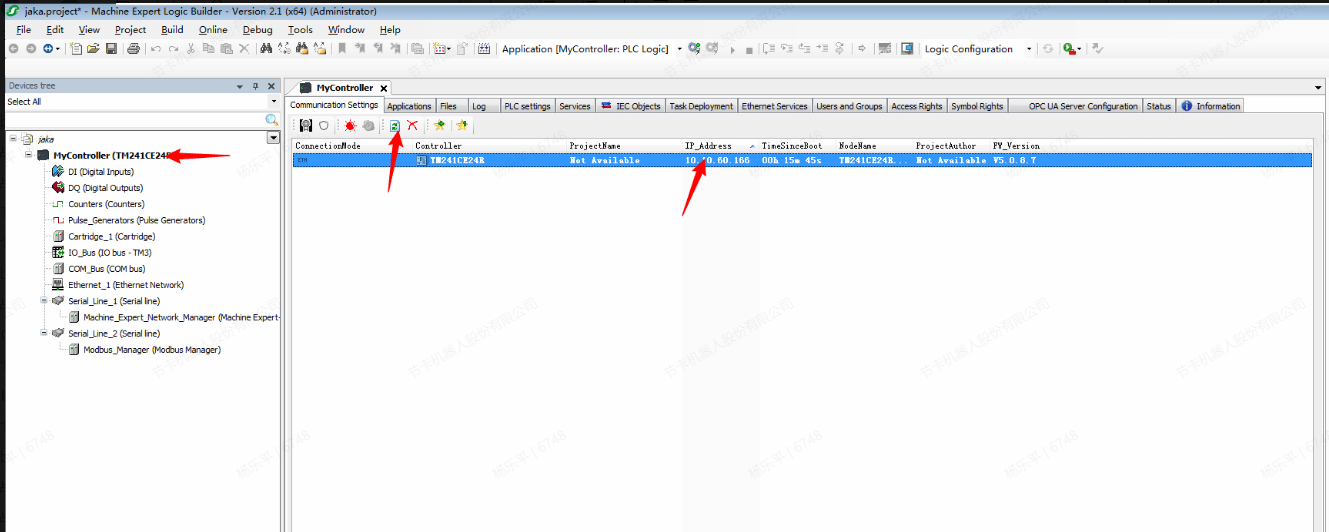Click the refresh controller list icon
Image resolution: width=1329 pixels, height=532 pixels.
coord(395,125)
